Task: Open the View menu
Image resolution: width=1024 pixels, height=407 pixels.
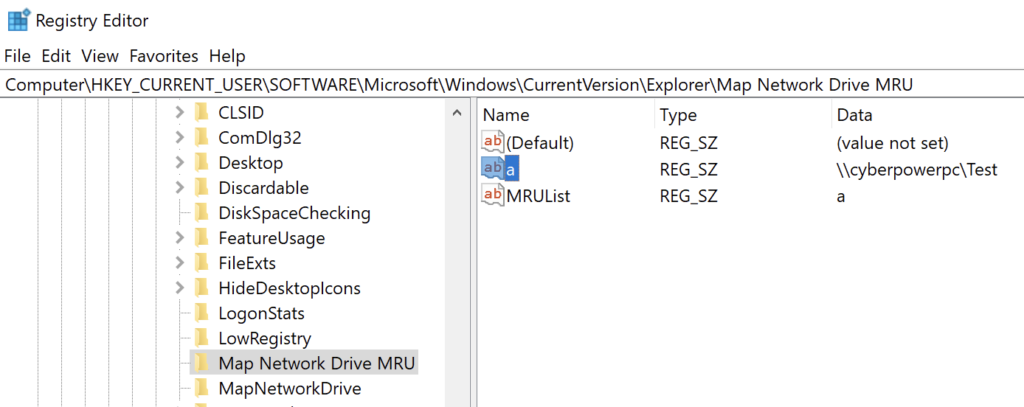Action: pyautogui.click(x=100, y=56)
